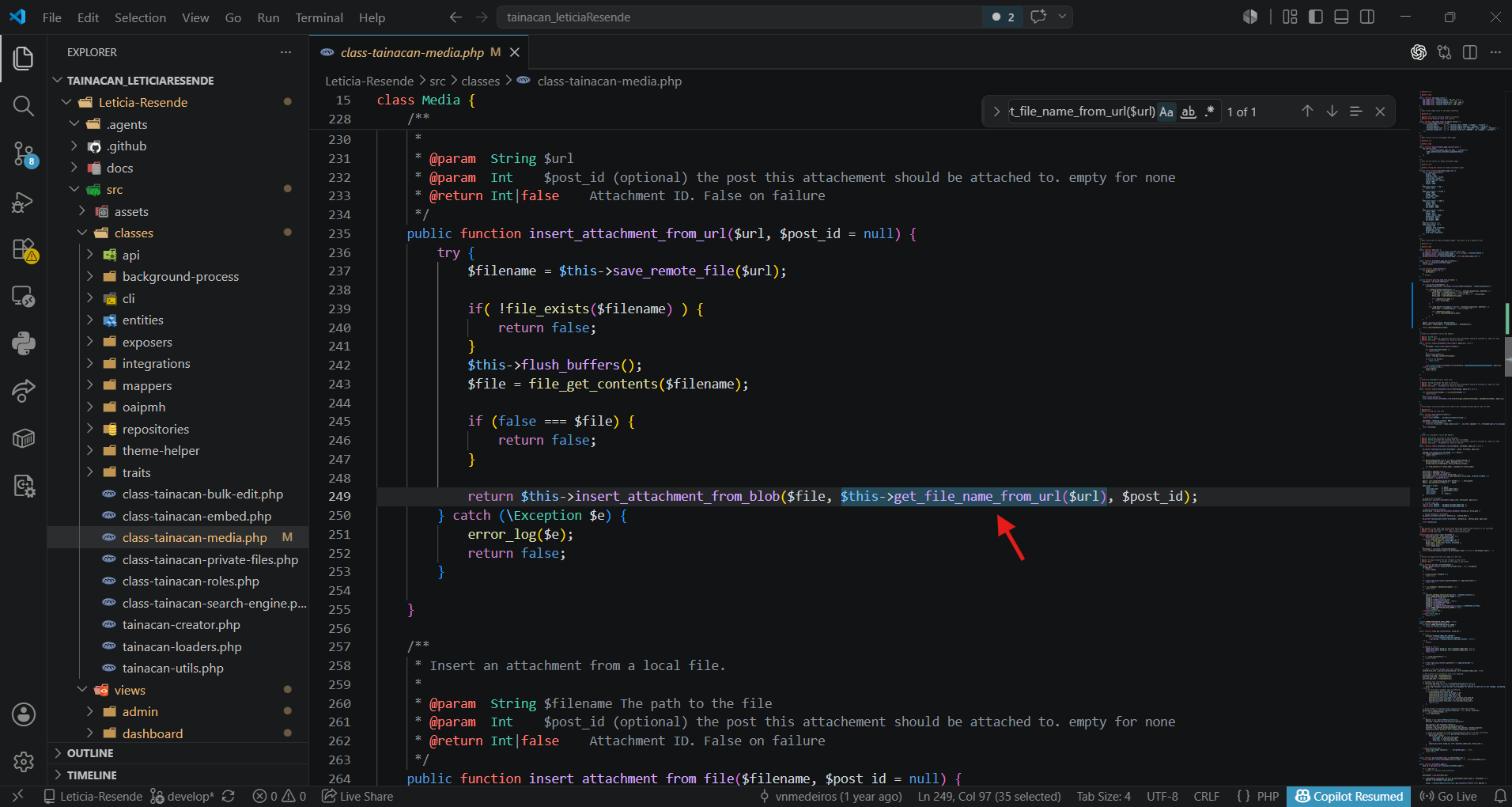Open the Search view in activity bar

click(24, 106)
